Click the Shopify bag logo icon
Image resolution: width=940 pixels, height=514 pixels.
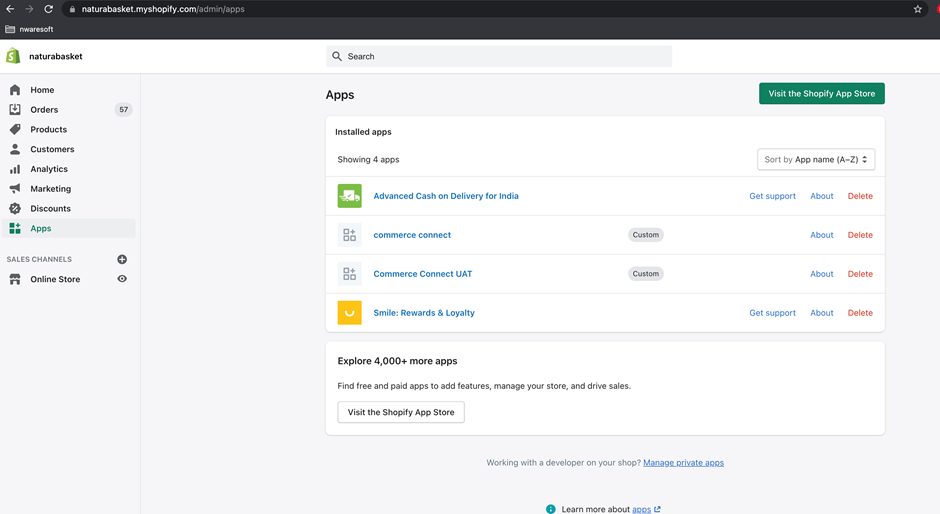tap(13, 56)
